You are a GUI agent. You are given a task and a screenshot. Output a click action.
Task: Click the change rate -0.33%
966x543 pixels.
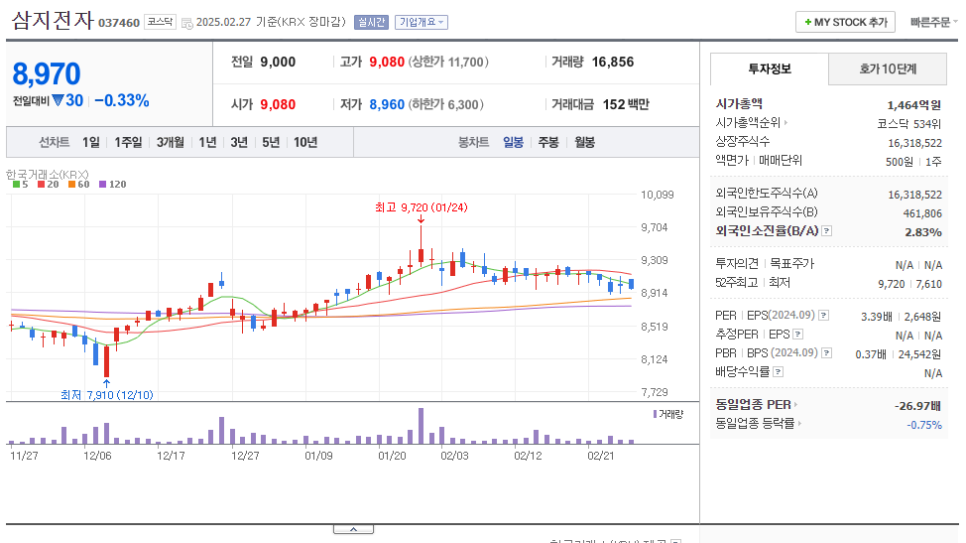click(x=121, y=100)
